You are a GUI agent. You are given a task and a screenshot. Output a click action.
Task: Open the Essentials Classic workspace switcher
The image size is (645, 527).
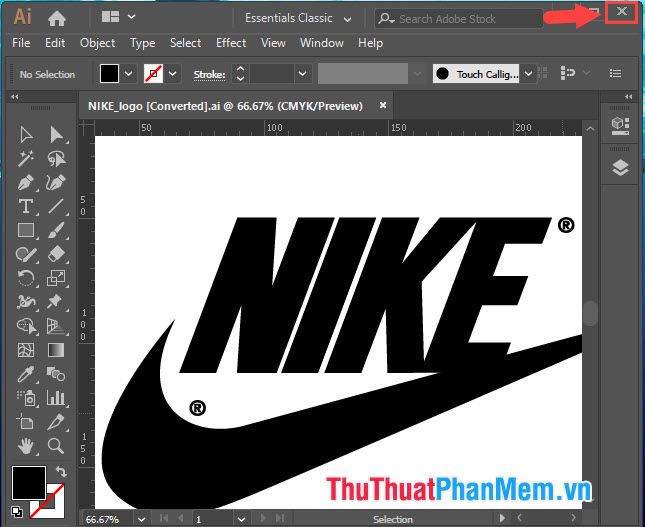[x=298, y=19]
